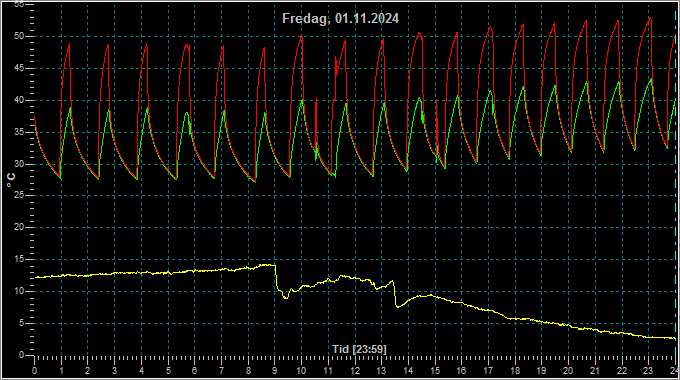The width and height of the screenshot is (680, 380).
Task: Click the 50 label on the temperature axis
Action: (19, 36)
